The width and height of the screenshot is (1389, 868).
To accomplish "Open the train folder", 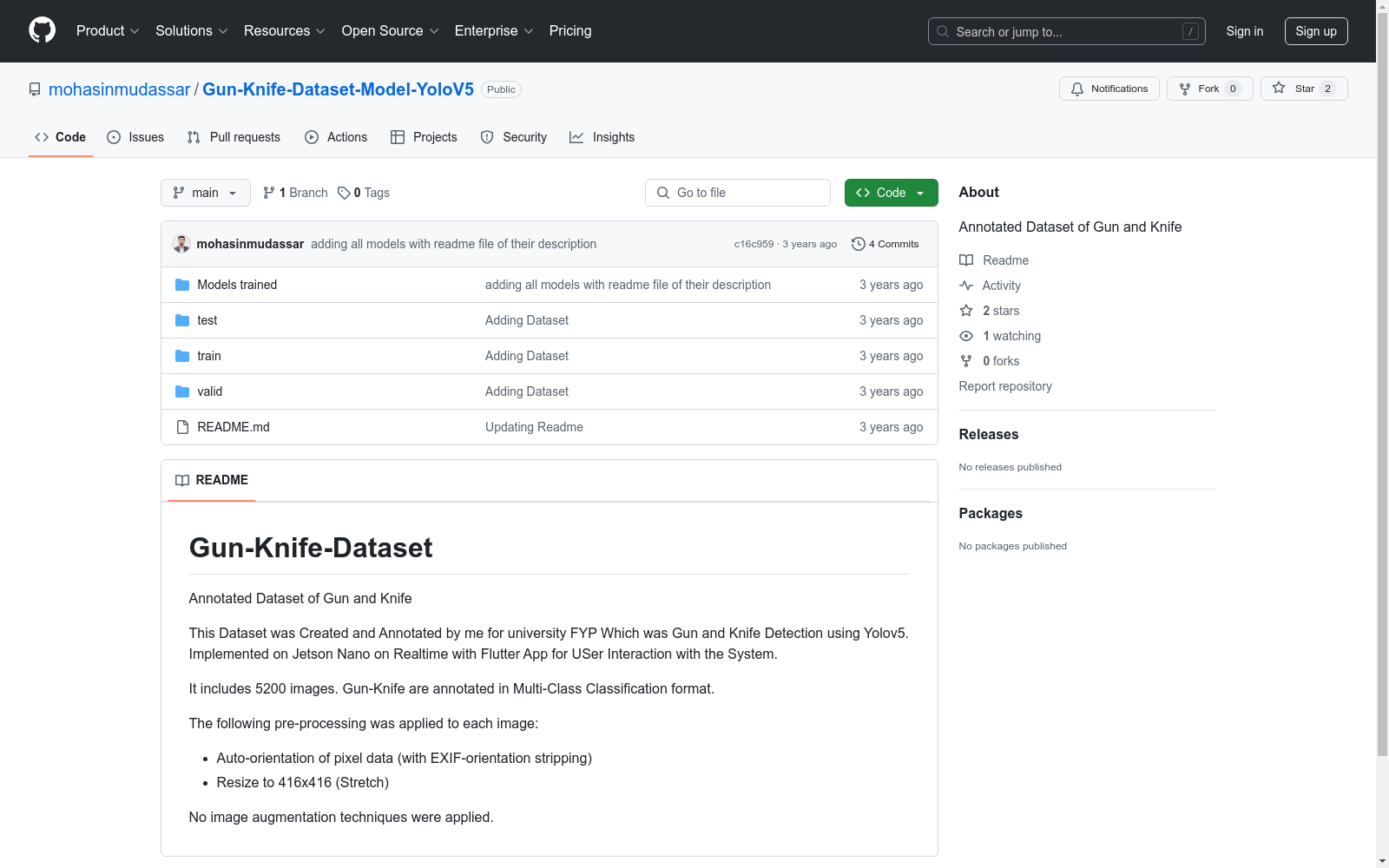I will tap(209, 356).
